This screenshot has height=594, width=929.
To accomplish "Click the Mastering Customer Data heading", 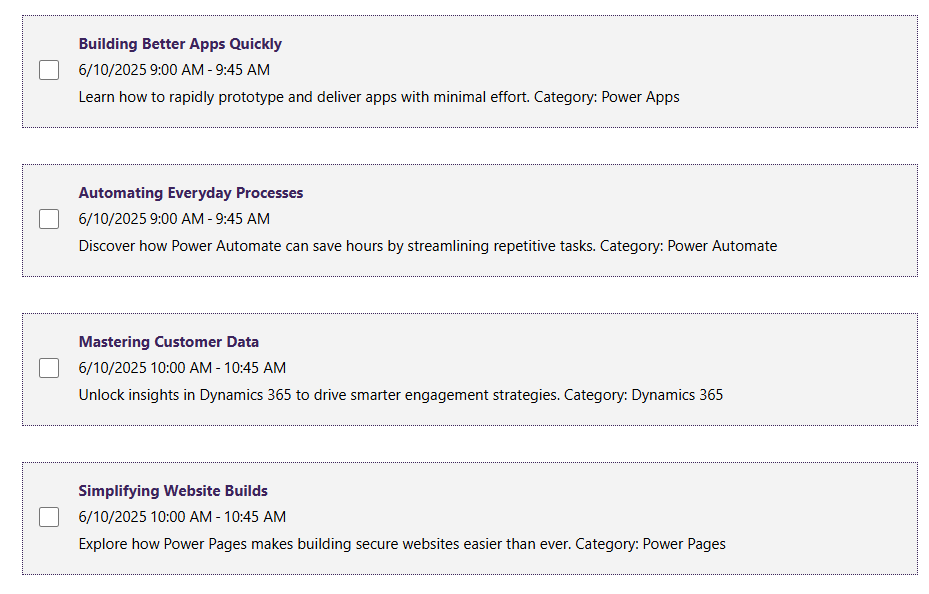I will 169,342.
